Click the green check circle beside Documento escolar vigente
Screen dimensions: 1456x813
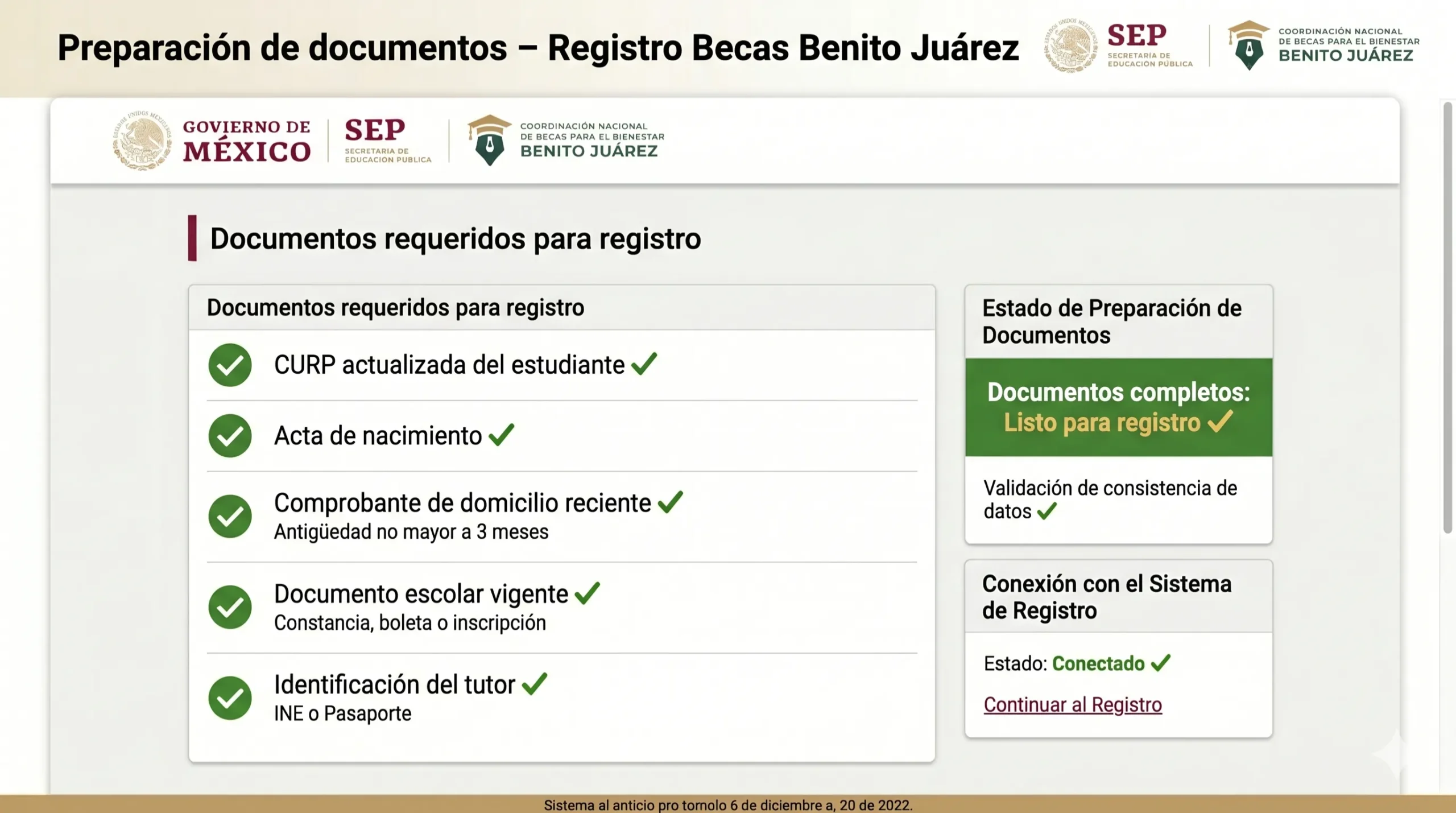click(x=230, y=607)
